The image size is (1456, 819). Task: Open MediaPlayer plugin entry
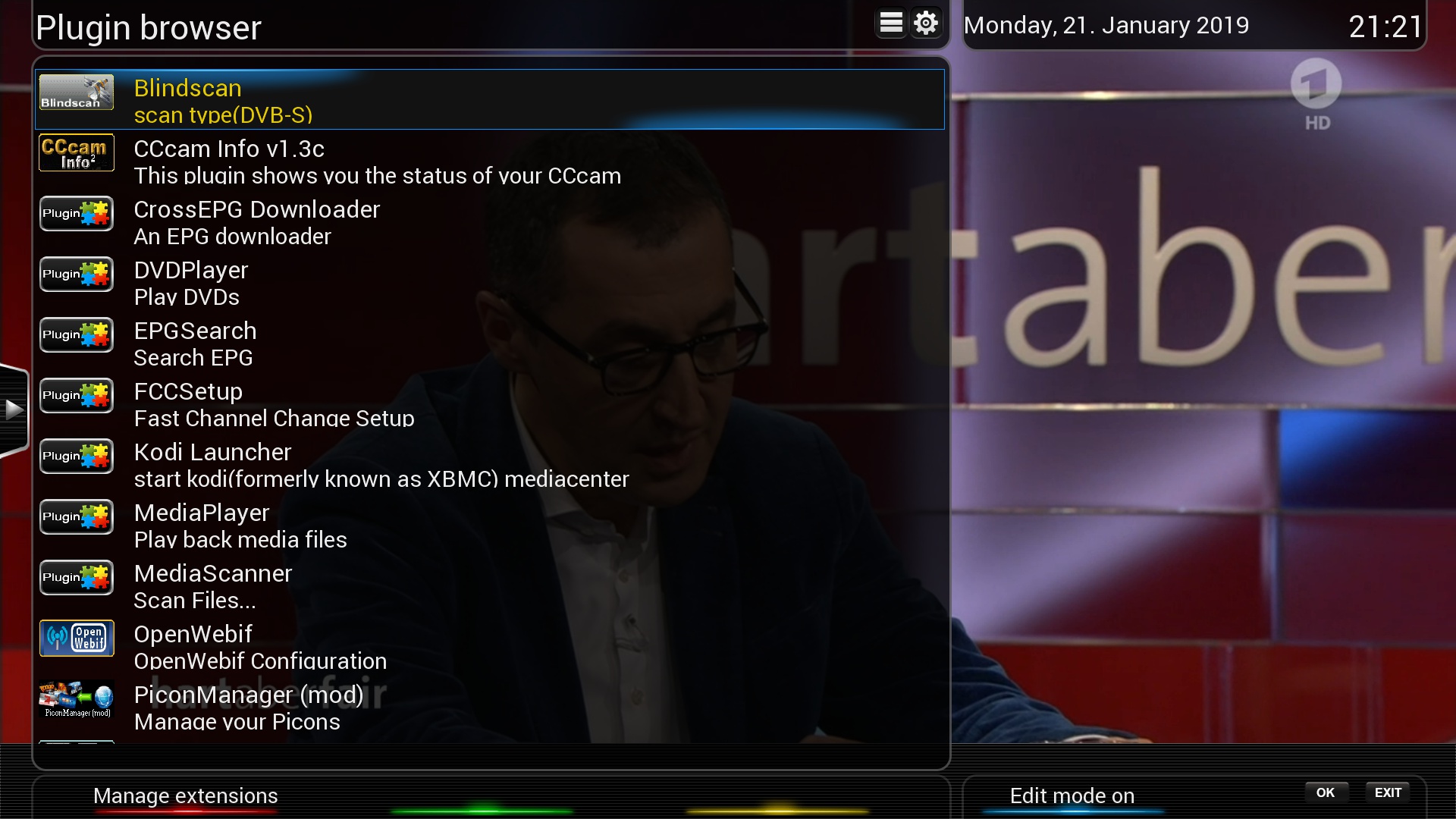(490, 524)
